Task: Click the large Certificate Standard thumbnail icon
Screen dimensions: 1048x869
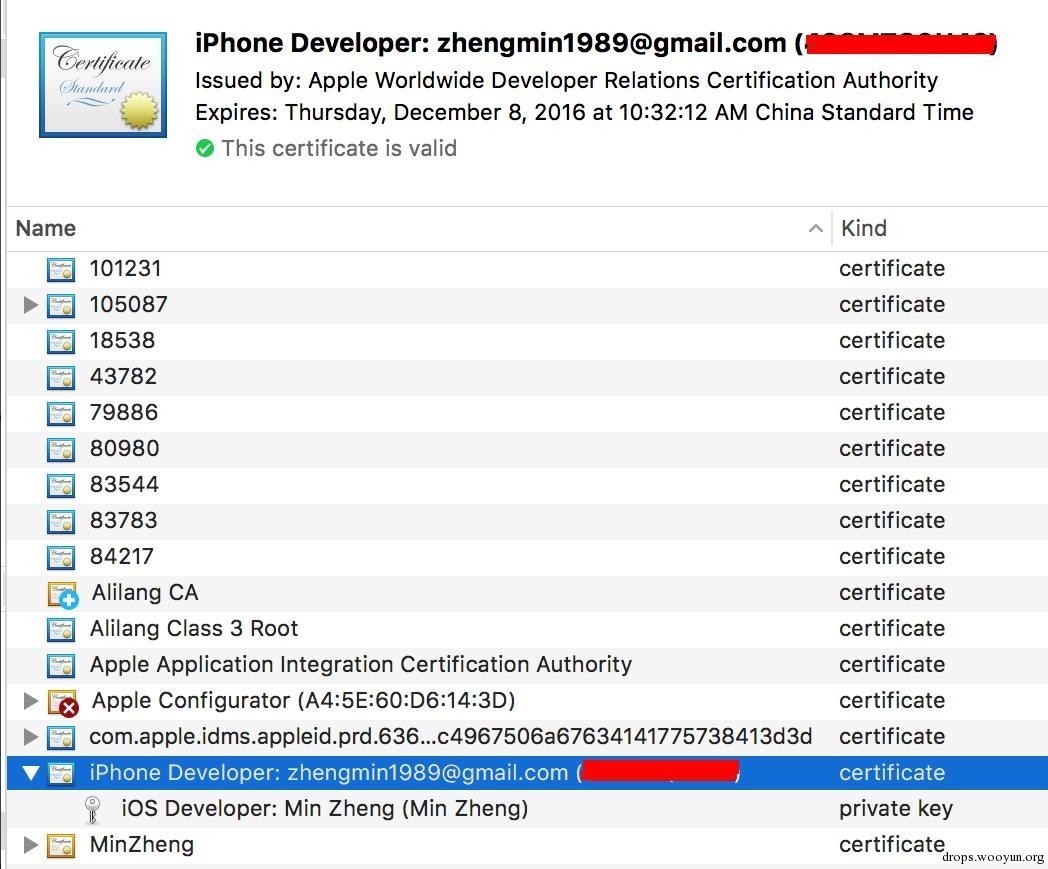Action: (x=102, y=85)
